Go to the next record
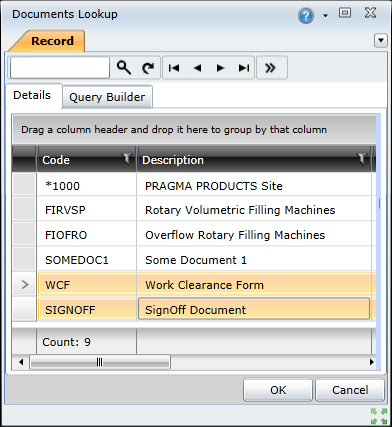 point(220,68)
